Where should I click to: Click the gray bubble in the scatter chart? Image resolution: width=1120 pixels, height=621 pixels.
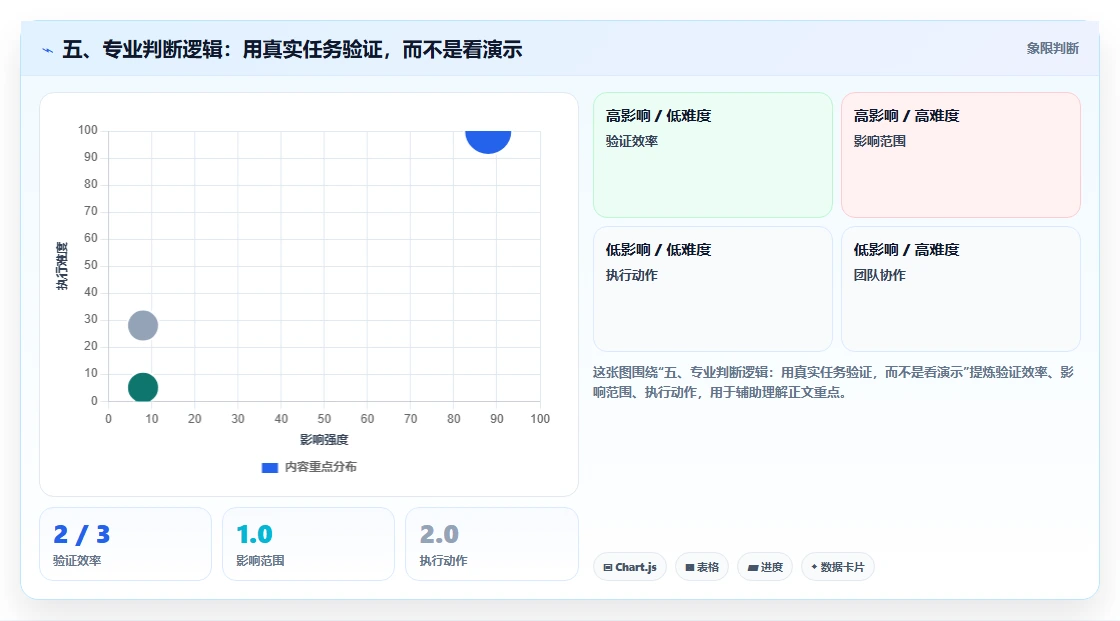pyautogui.click(x=143, y=325)
